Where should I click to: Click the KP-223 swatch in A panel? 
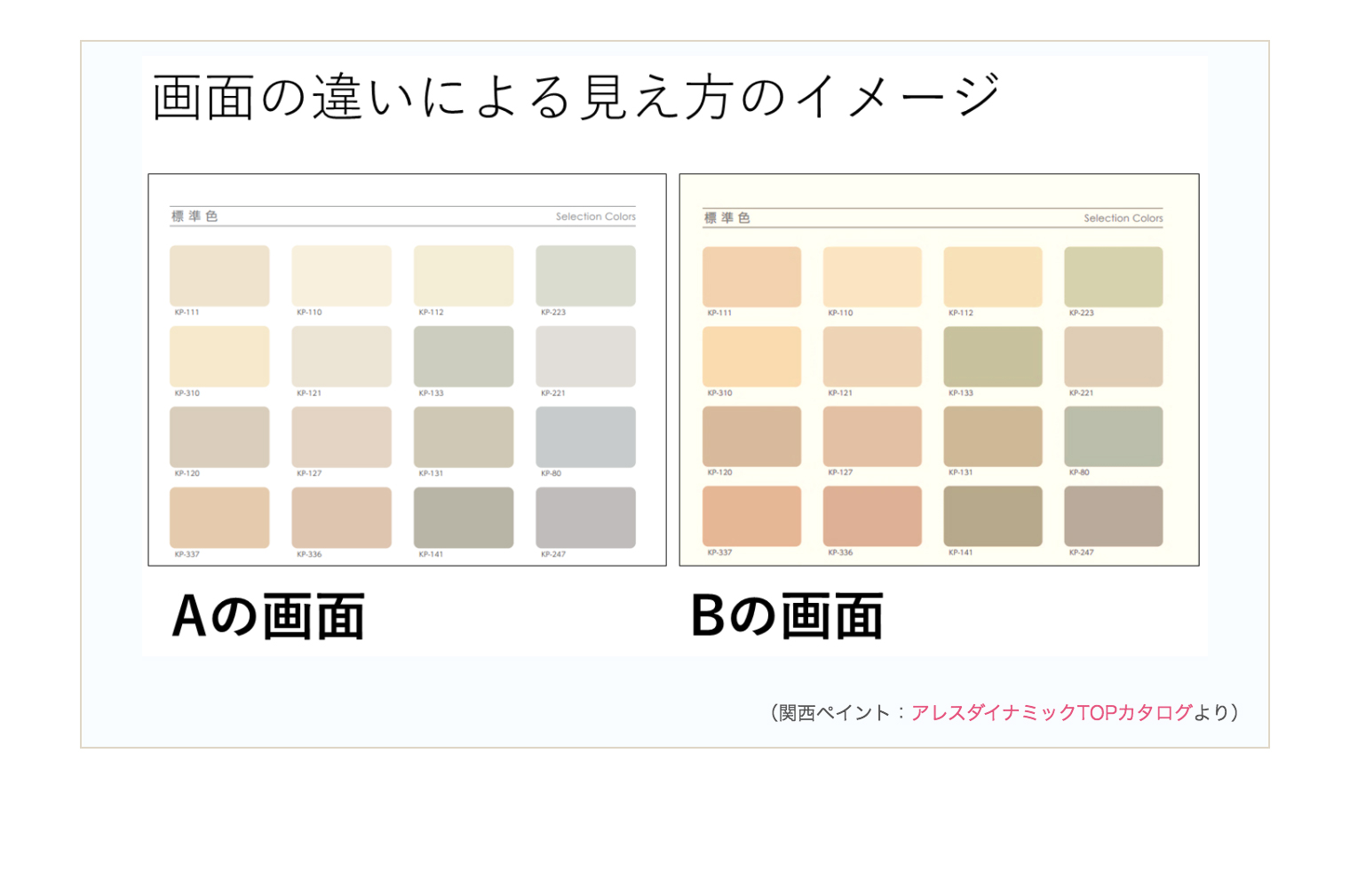(585, 276)
